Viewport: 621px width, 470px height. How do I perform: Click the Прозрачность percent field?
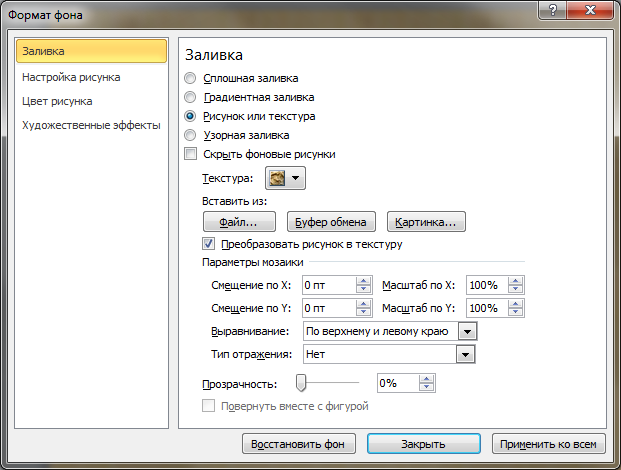[x=398, y=383]
